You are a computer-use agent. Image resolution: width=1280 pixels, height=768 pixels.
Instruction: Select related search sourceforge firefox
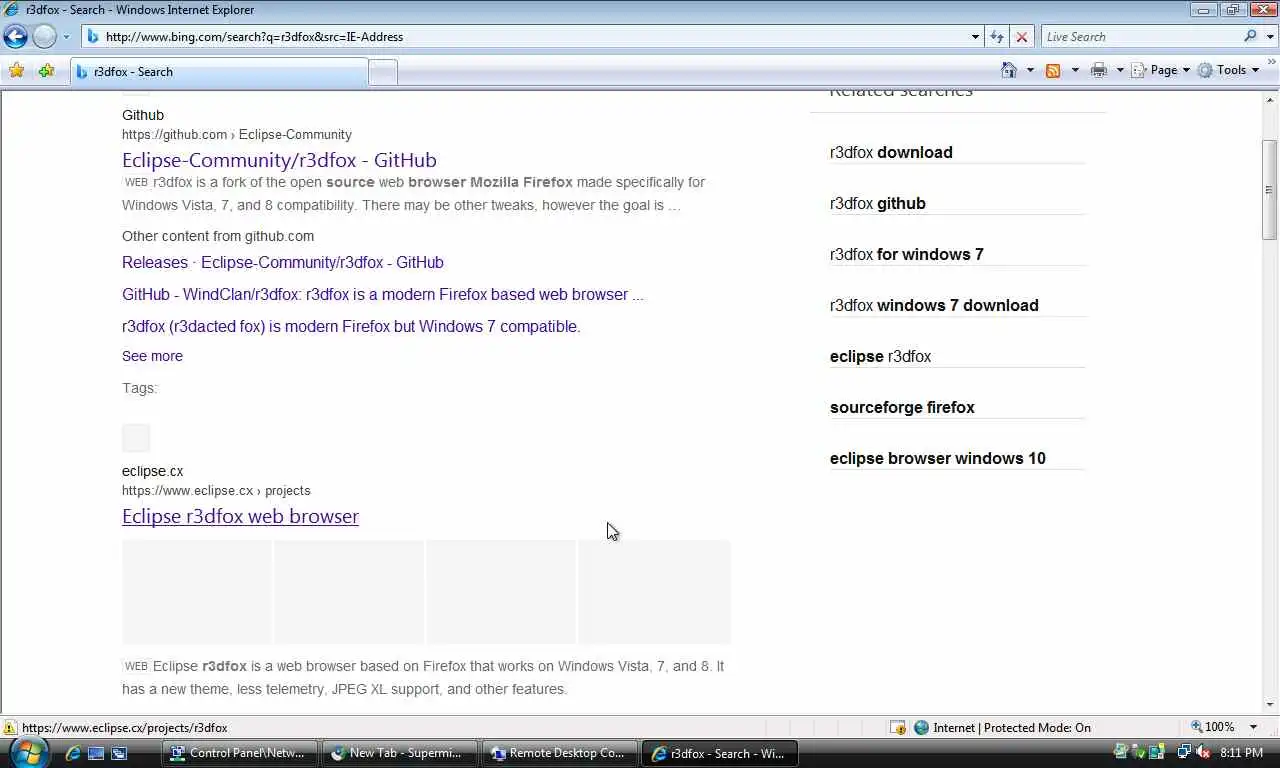902,407
